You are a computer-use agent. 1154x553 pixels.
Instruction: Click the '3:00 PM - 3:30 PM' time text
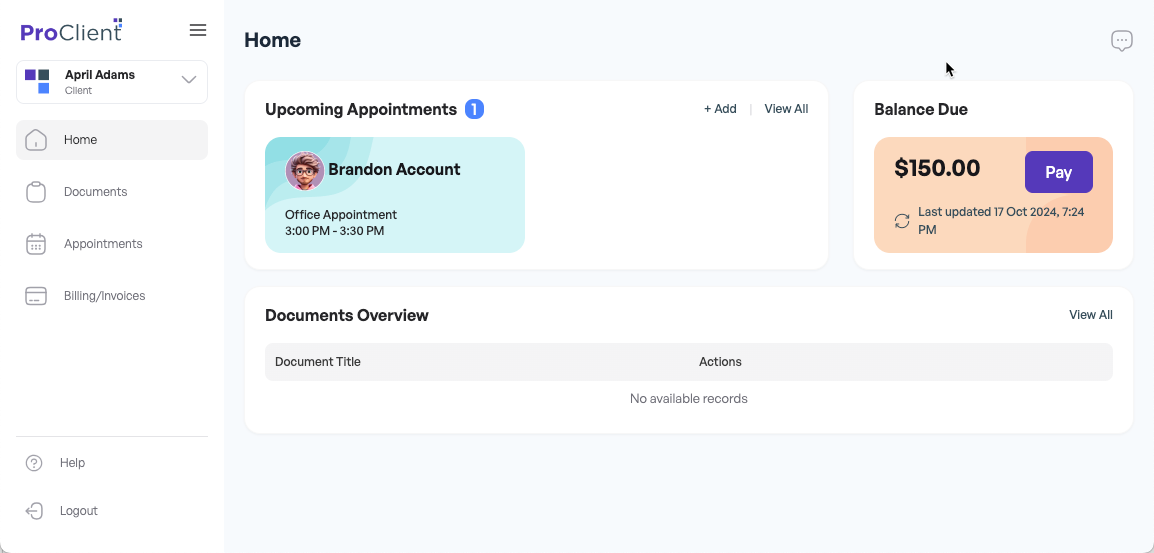click(335, 231)
